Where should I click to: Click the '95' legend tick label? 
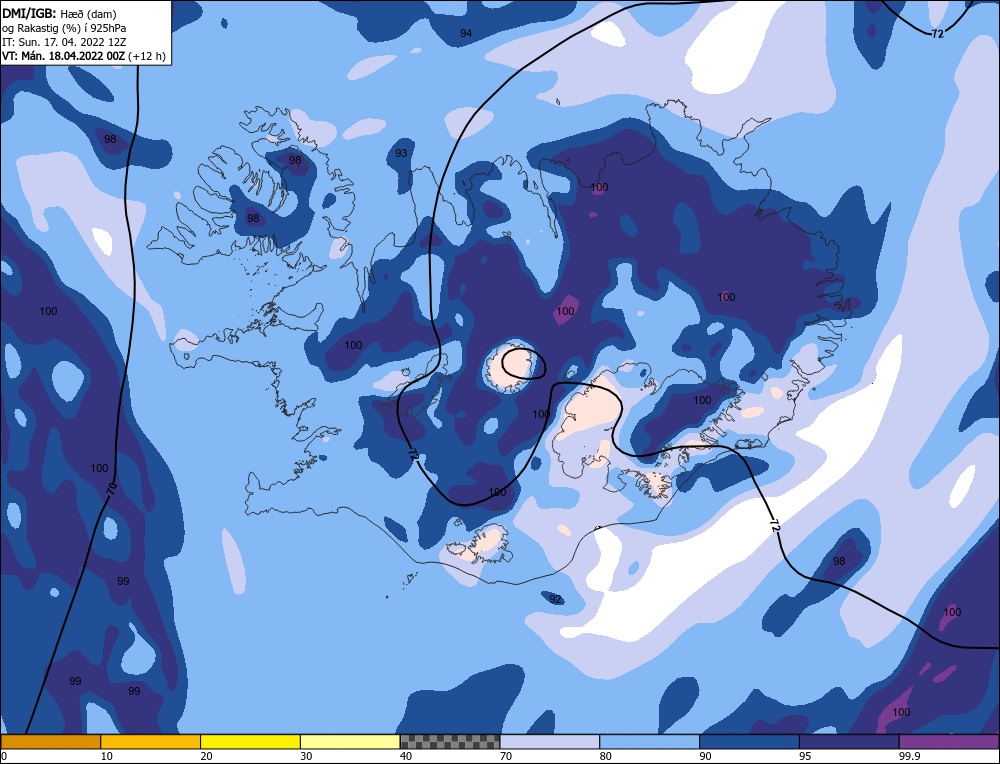pos(806,756)
